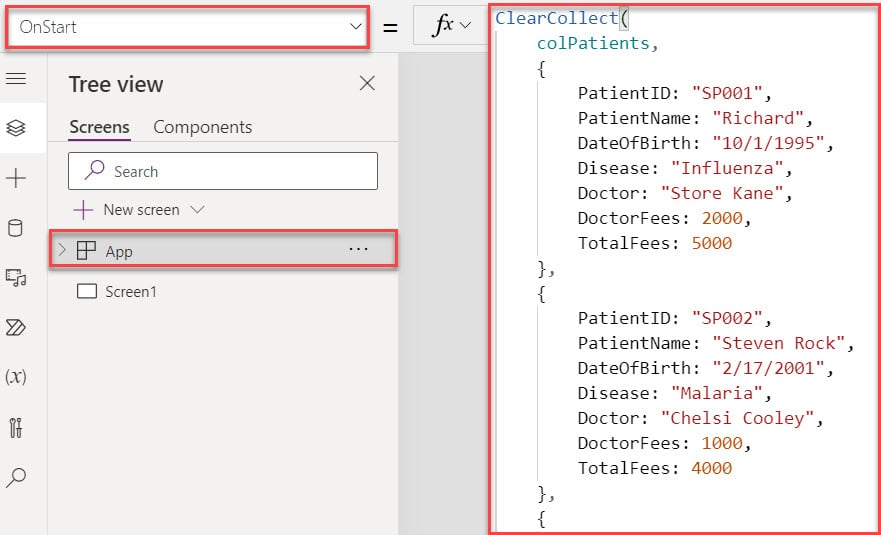This screenshot has height=535, width=881.
Task: Click the "Store Kane" Doctor value
Action: [x=721, y=193]
